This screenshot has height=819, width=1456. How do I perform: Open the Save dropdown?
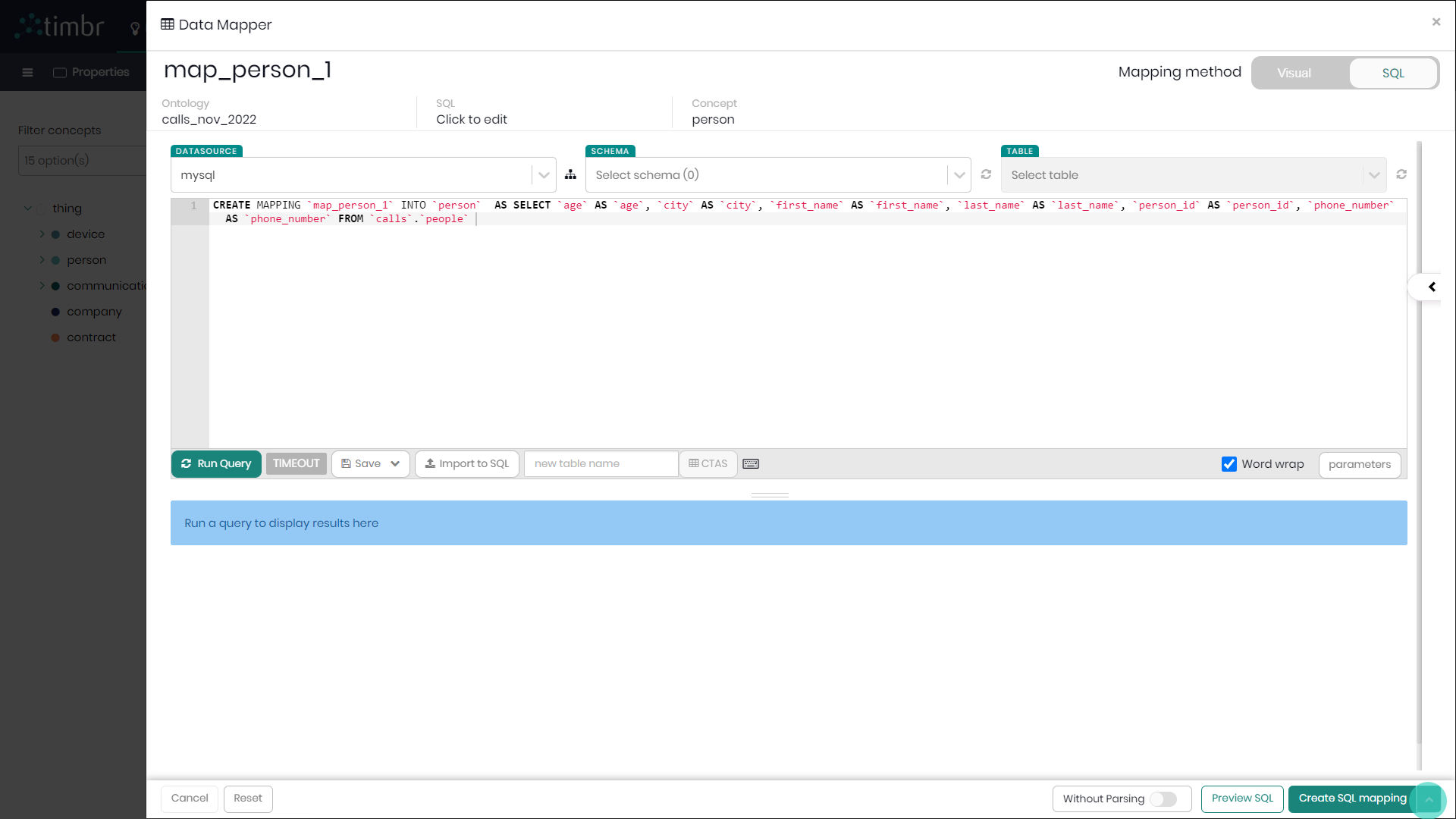click(395, 464)
